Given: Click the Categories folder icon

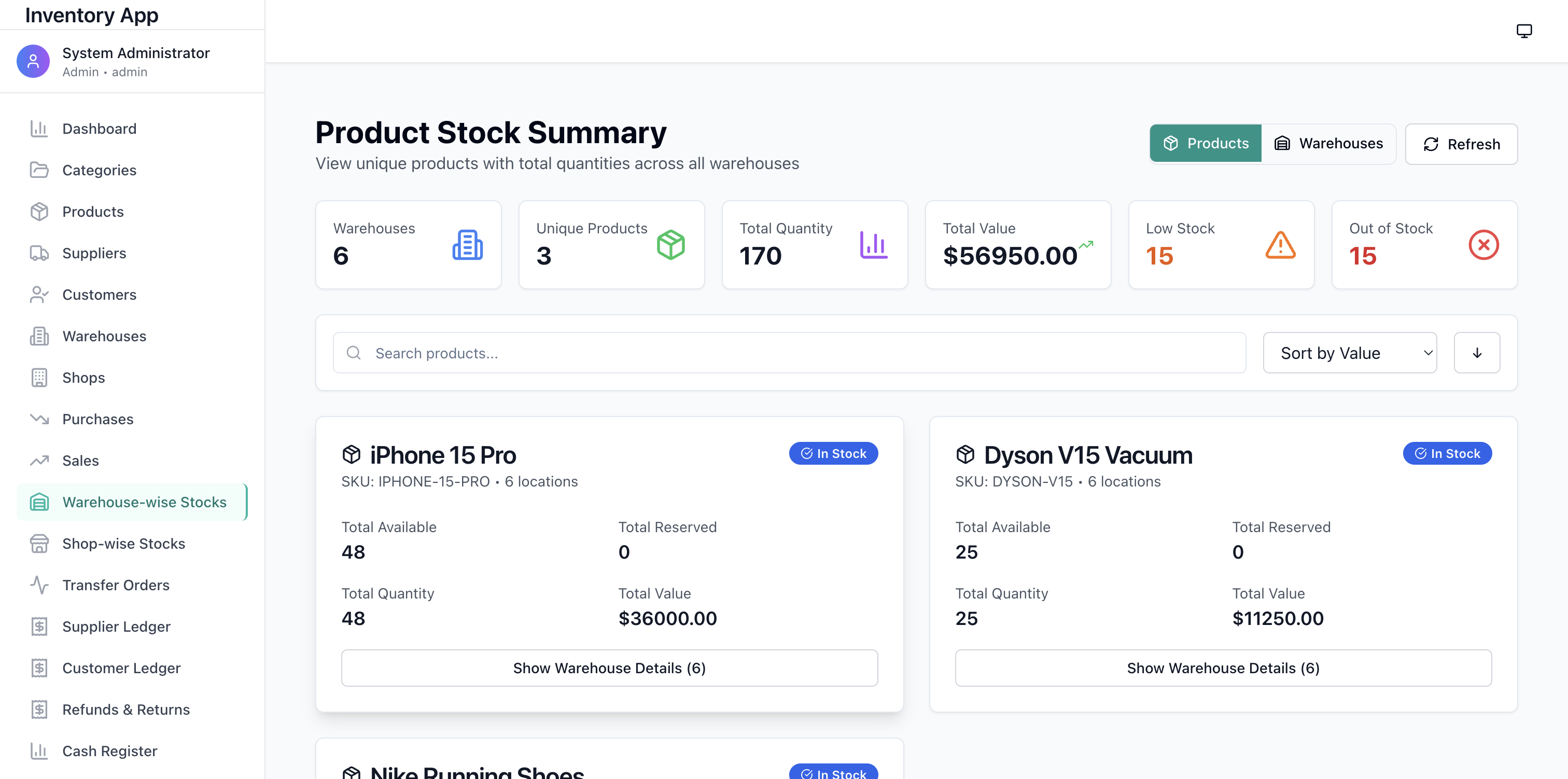Looking at the screenshot, I should tap(39, 170).
